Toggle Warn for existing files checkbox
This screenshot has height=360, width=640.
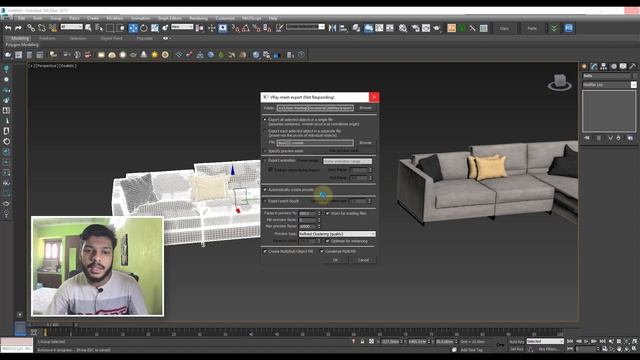point(327,213)
